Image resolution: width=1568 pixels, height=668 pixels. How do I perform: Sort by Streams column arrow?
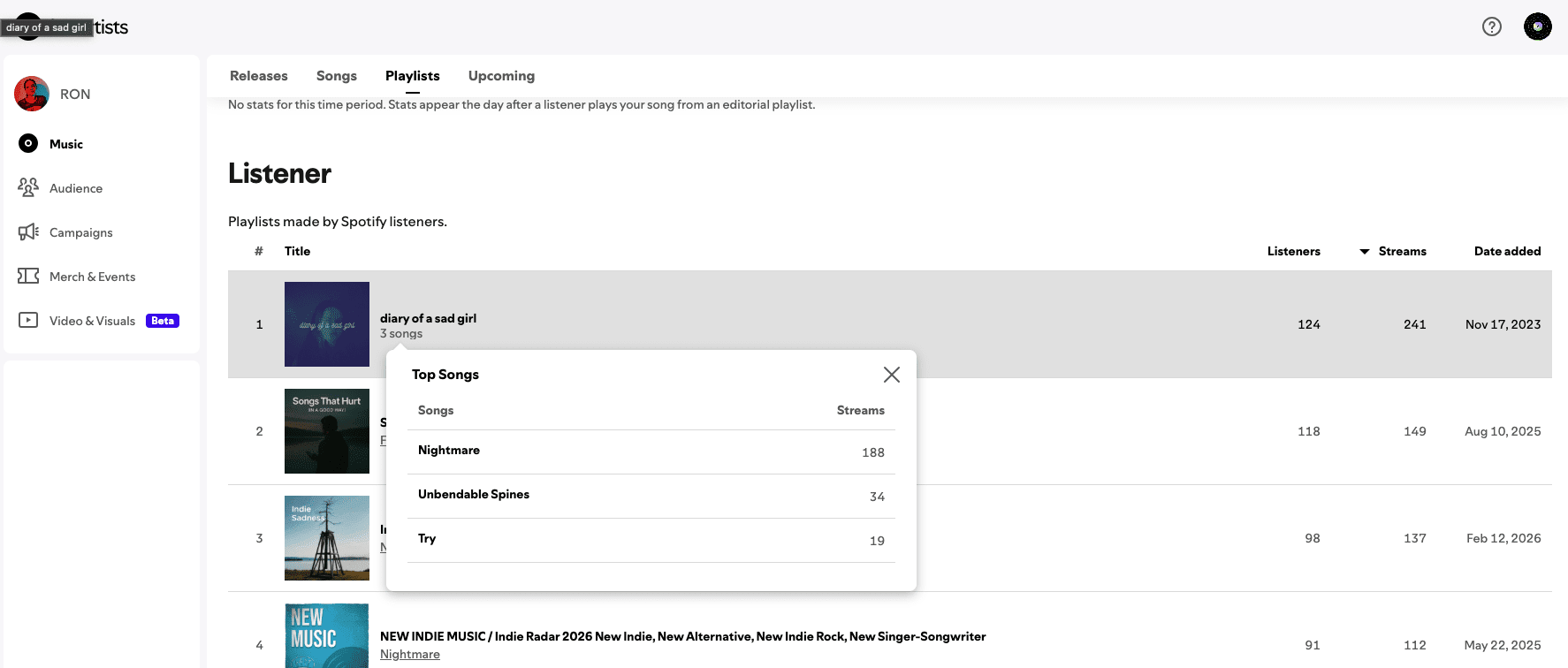pos(1365,252)
